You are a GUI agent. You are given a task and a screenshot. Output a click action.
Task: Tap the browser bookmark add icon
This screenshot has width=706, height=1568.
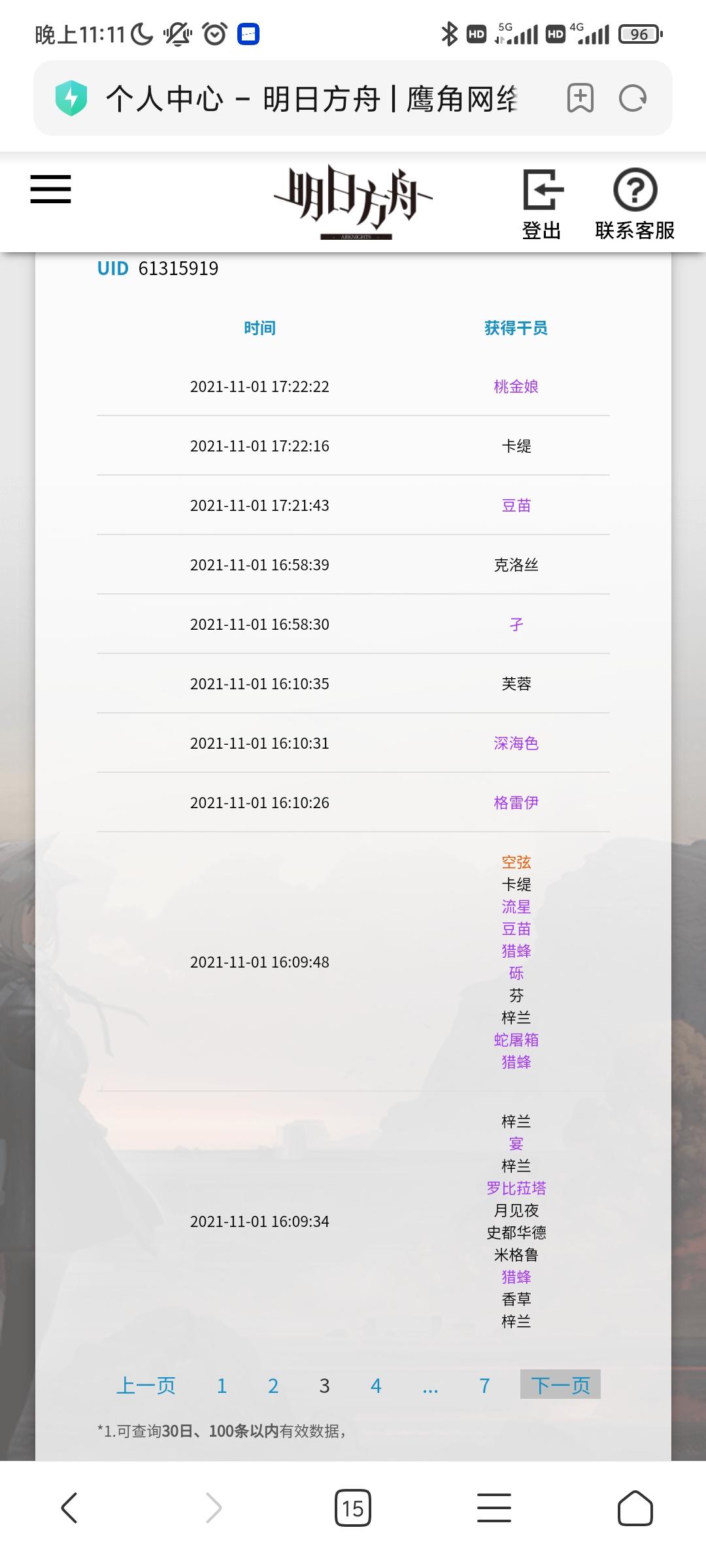(580, 99)
